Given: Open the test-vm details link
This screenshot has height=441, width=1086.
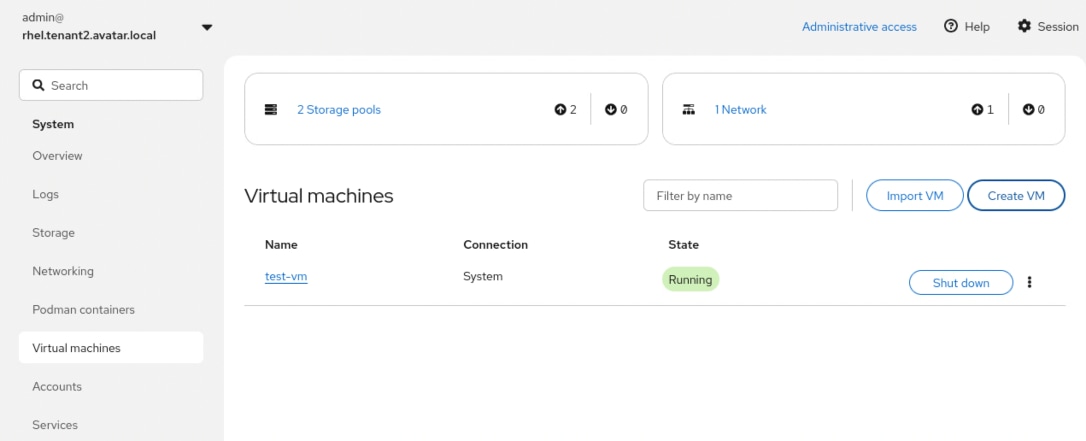Looking at the screenshot, I should pyautogui.click(x=286, y=277).
